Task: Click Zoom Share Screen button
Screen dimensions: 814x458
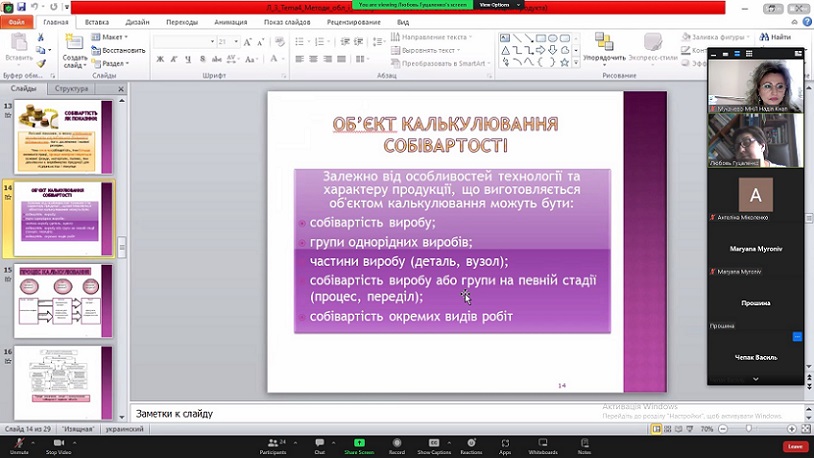Action: click(359, 446)
